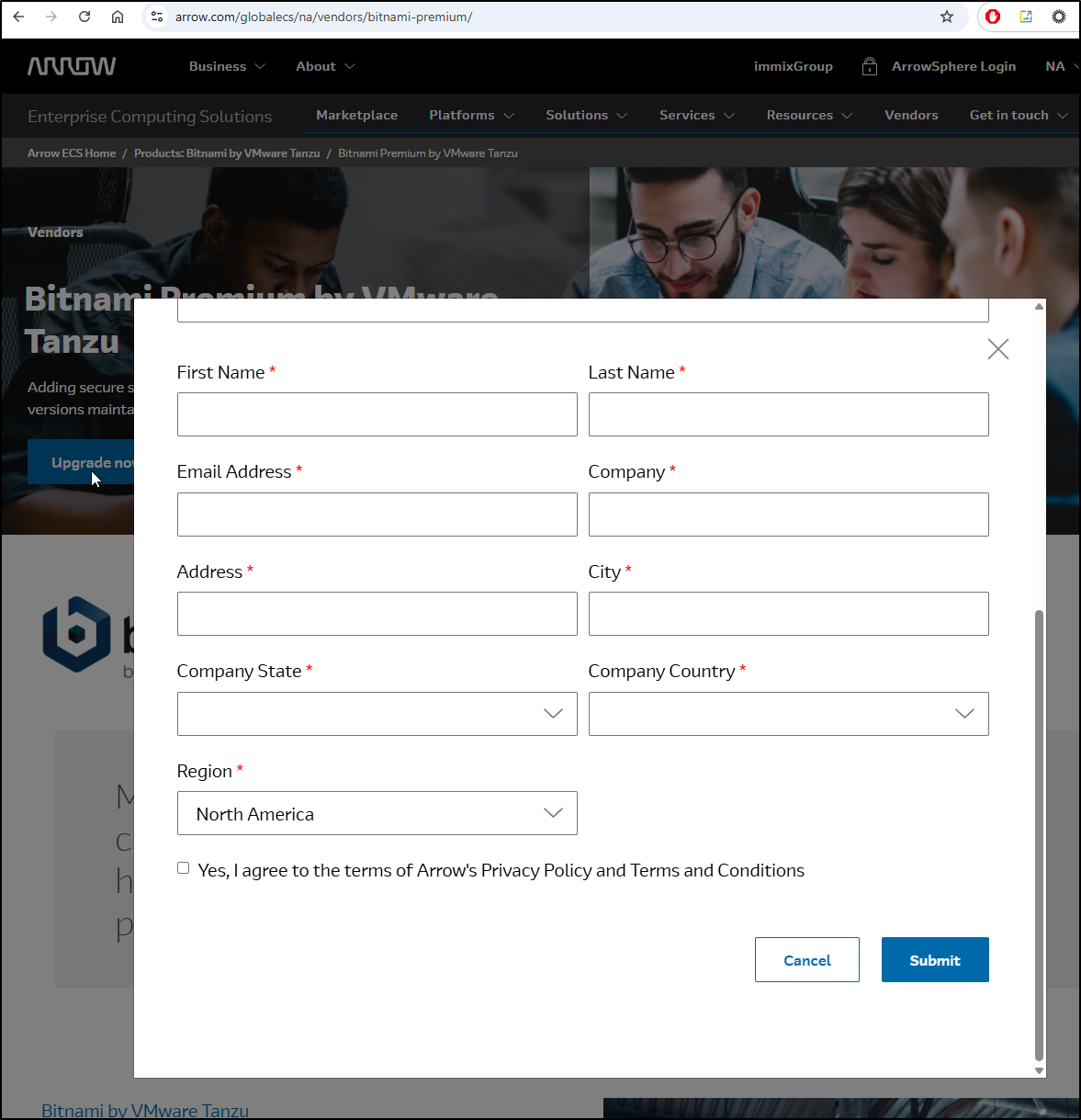
Task: Open the Bitnami by VMware Tanzu link
Action: 145,1110
